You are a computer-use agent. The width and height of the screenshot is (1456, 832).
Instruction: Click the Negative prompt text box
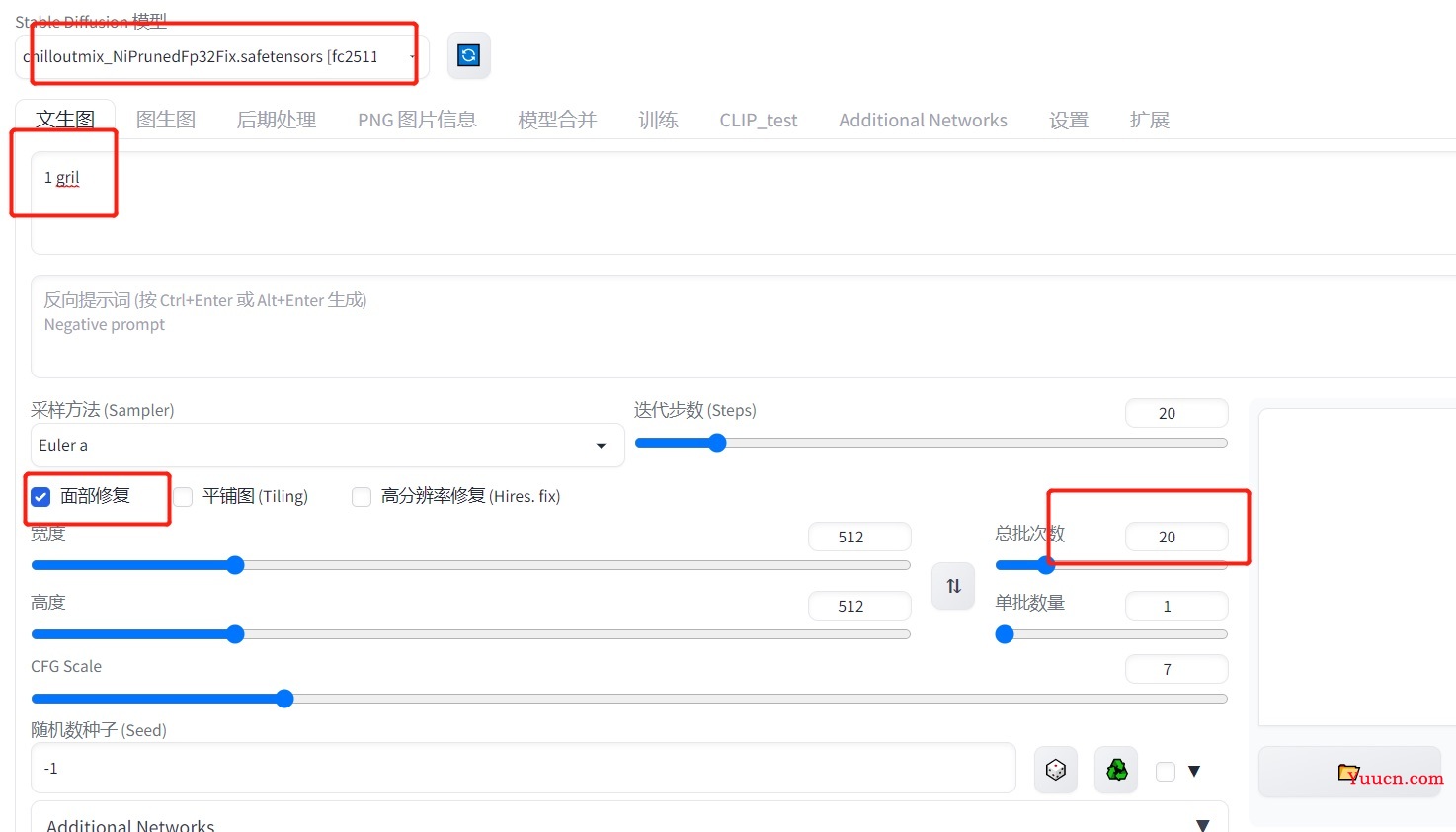[743, 327]
